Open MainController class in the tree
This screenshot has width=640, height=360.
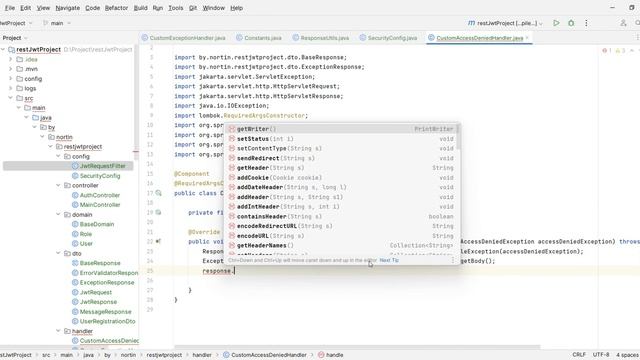(x=96, y=205)
